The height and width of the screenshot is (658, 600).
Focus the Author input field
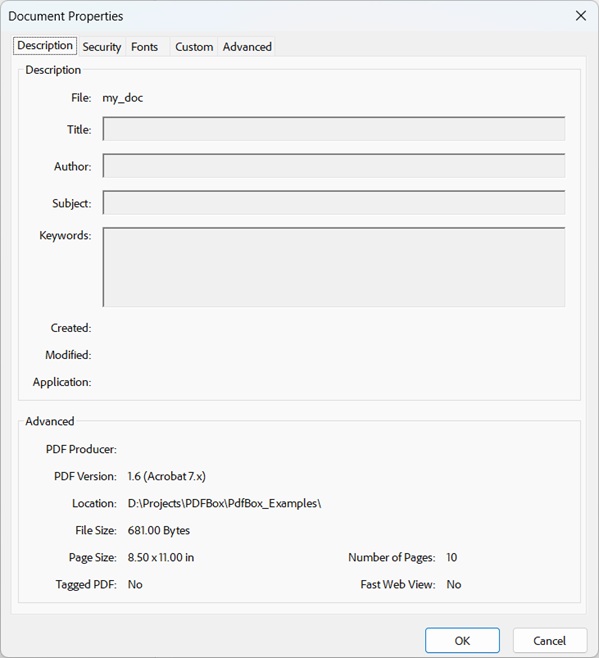click(x=333, y=166)
